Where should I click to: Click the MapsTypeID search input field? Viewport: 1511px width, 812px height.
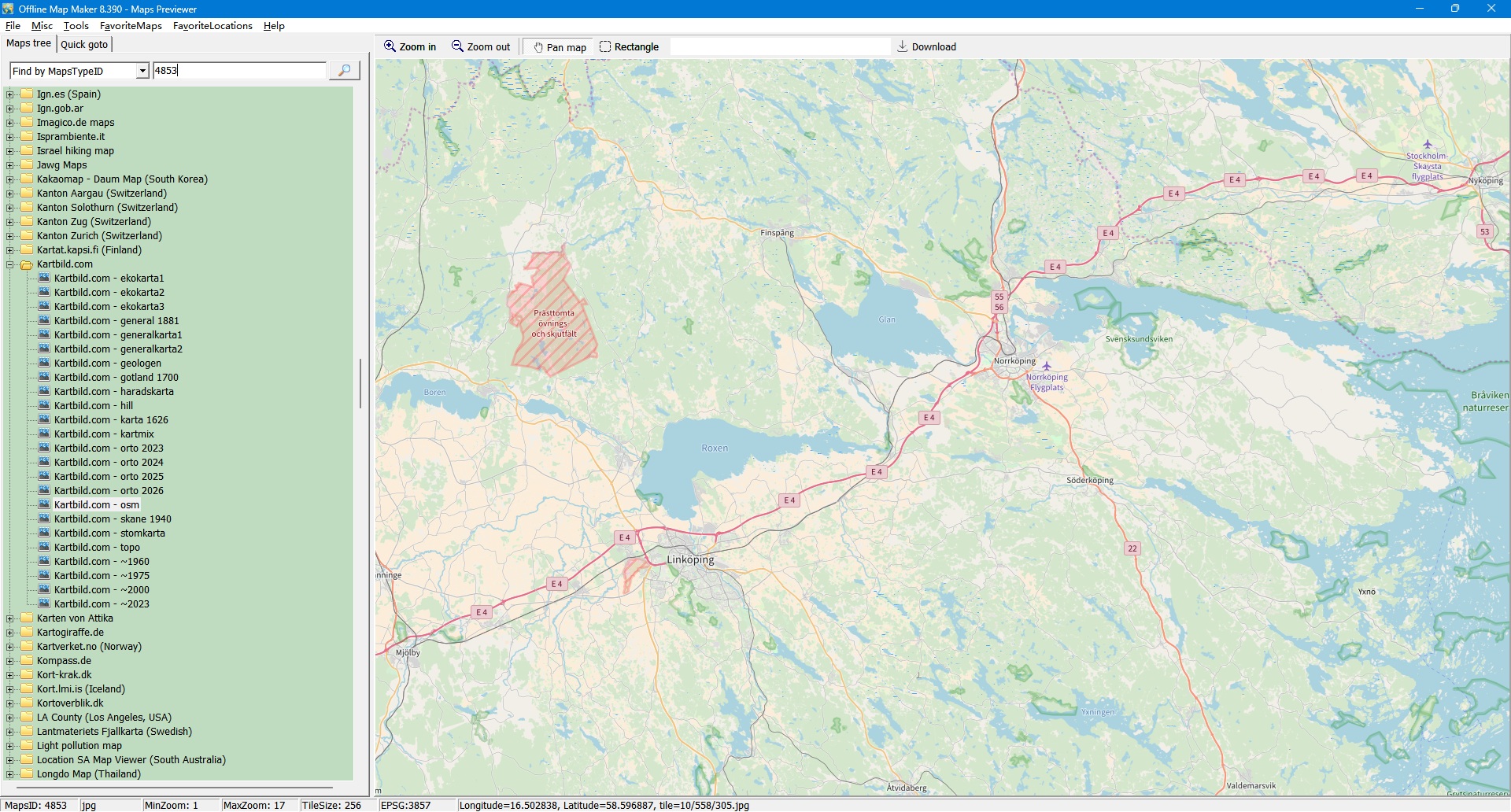[239, 71]
